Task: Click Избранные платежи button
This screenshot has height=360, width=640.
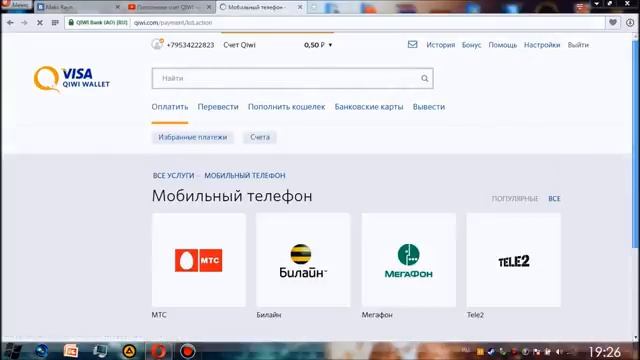Action: [x=193, y=137]
